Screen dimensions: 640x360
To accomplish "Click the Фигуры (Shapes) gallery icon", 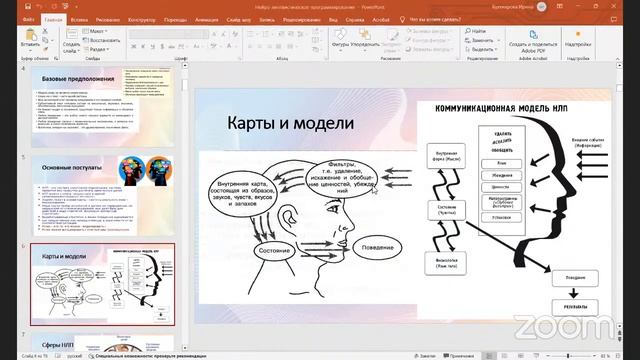I will 340,35.
